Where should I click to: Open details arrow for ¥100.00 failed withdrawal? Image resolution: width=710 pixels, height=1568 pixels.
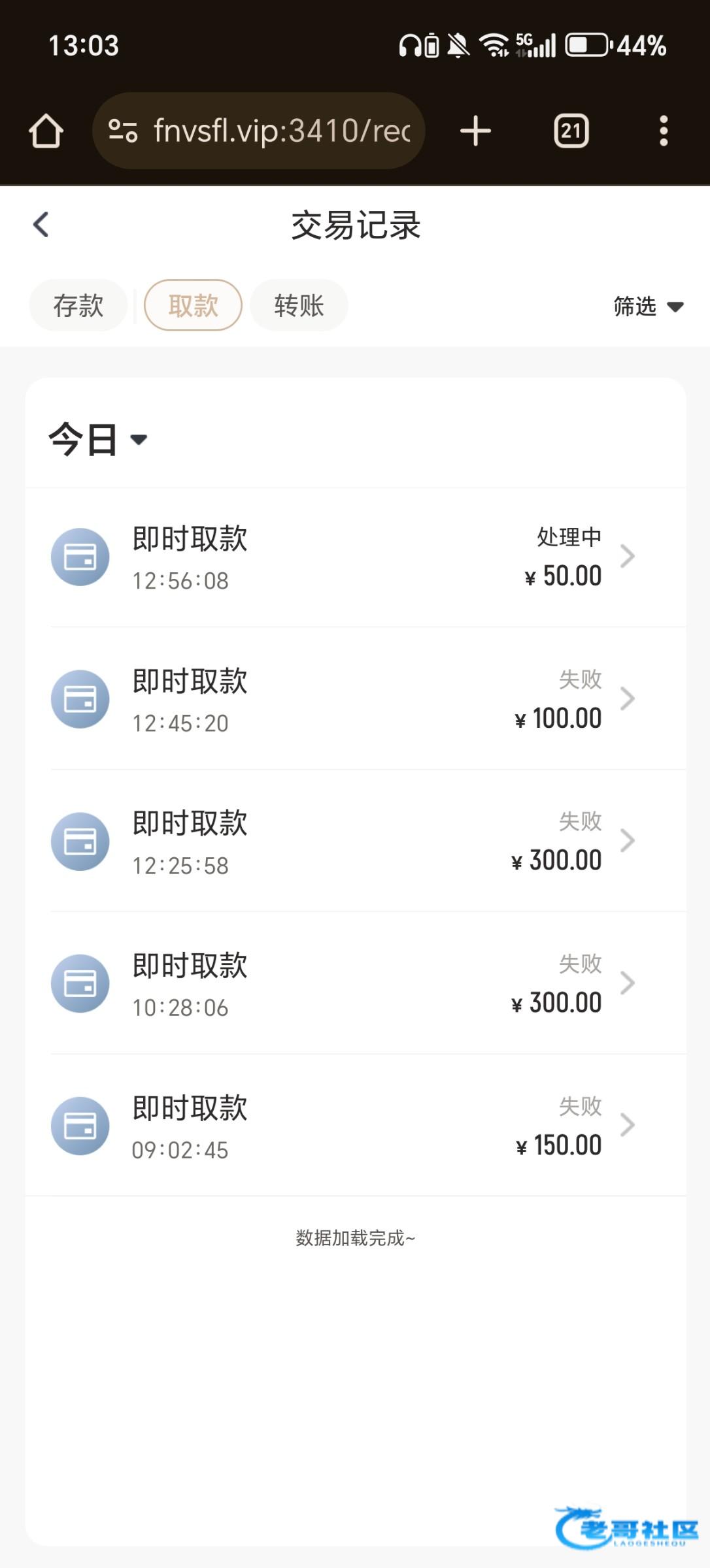(x=627, y=698)
